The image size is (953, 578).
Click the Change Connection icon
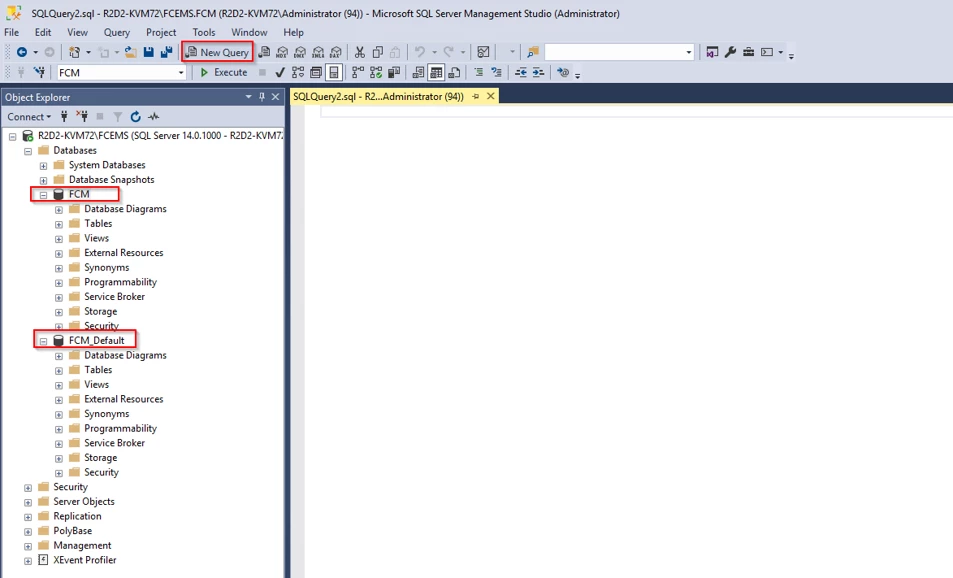click(40, 72)
